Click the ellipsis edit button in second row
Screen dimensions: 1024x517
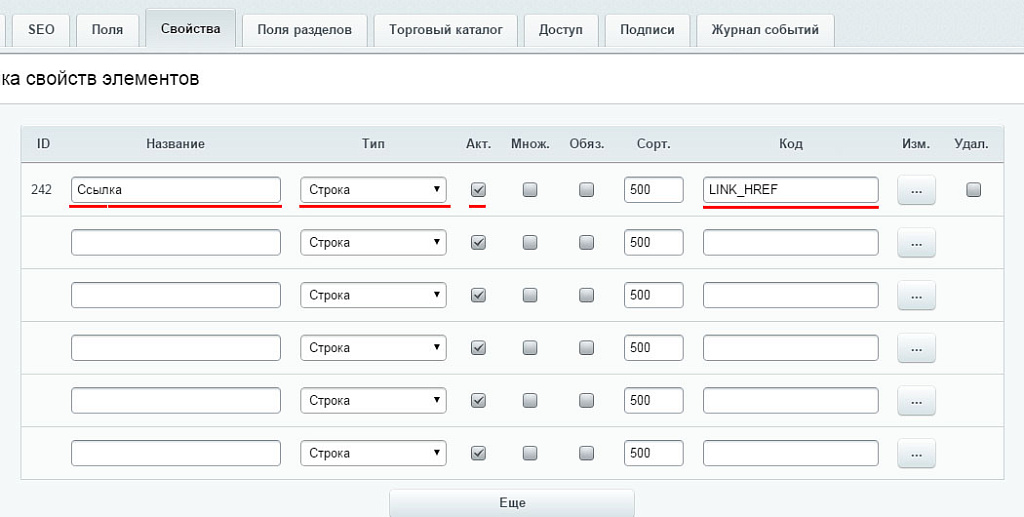(x=916, y=242)
